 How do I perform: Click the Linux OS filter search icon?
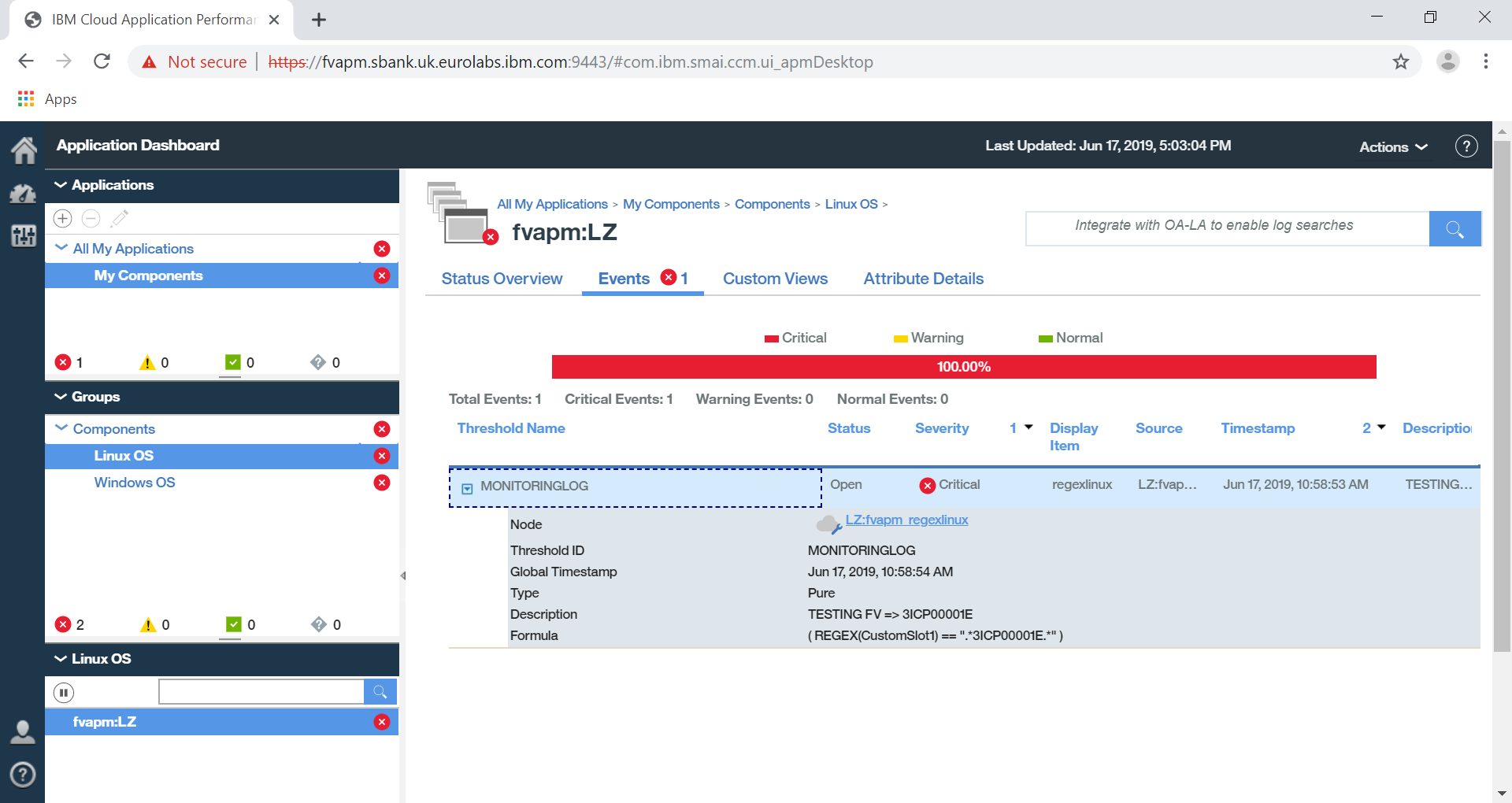tap(380, 692)
